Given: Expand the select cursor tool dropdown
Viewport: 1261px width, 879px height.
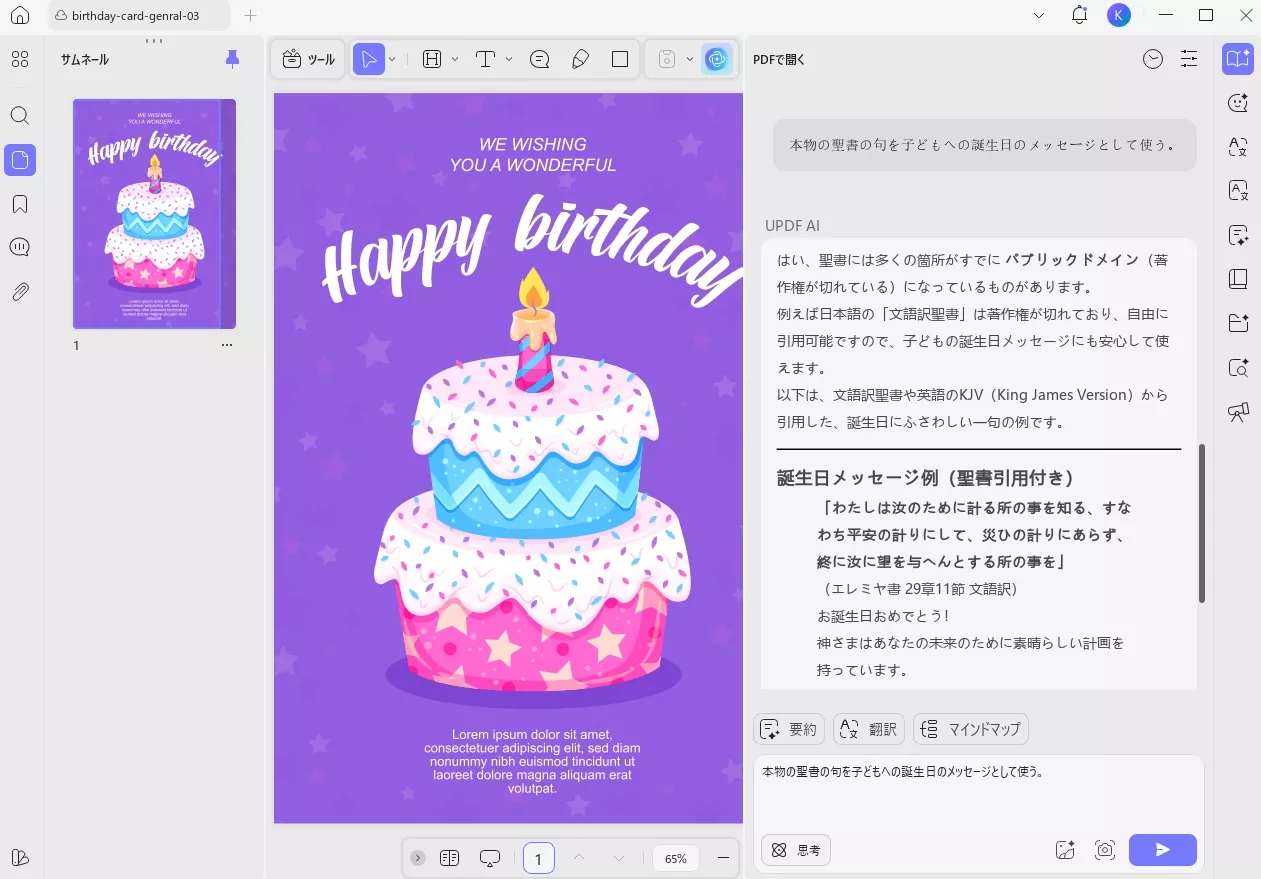Looking at the screenshot, I should (x=392, y=60).
